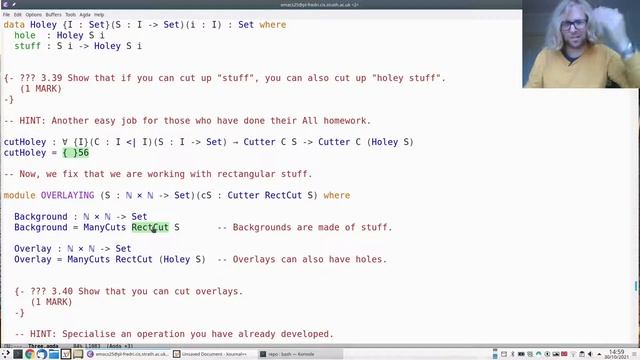The image size is (640, 360).
Task: Click 'ManyCuts' in the Overlay definition
Action: [89, 260]
